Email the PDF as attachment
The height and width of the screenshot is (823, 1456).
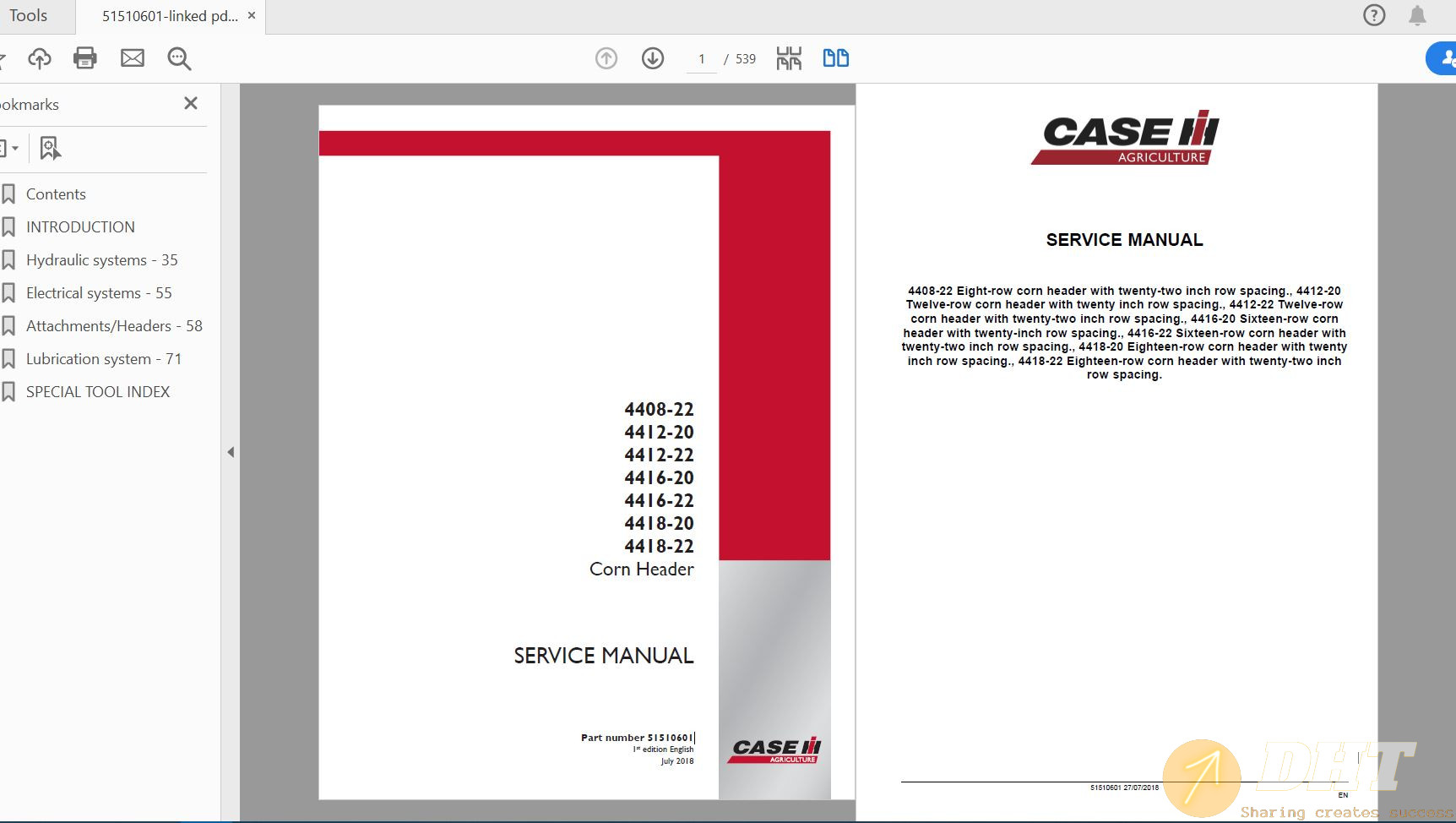[132, 58]
